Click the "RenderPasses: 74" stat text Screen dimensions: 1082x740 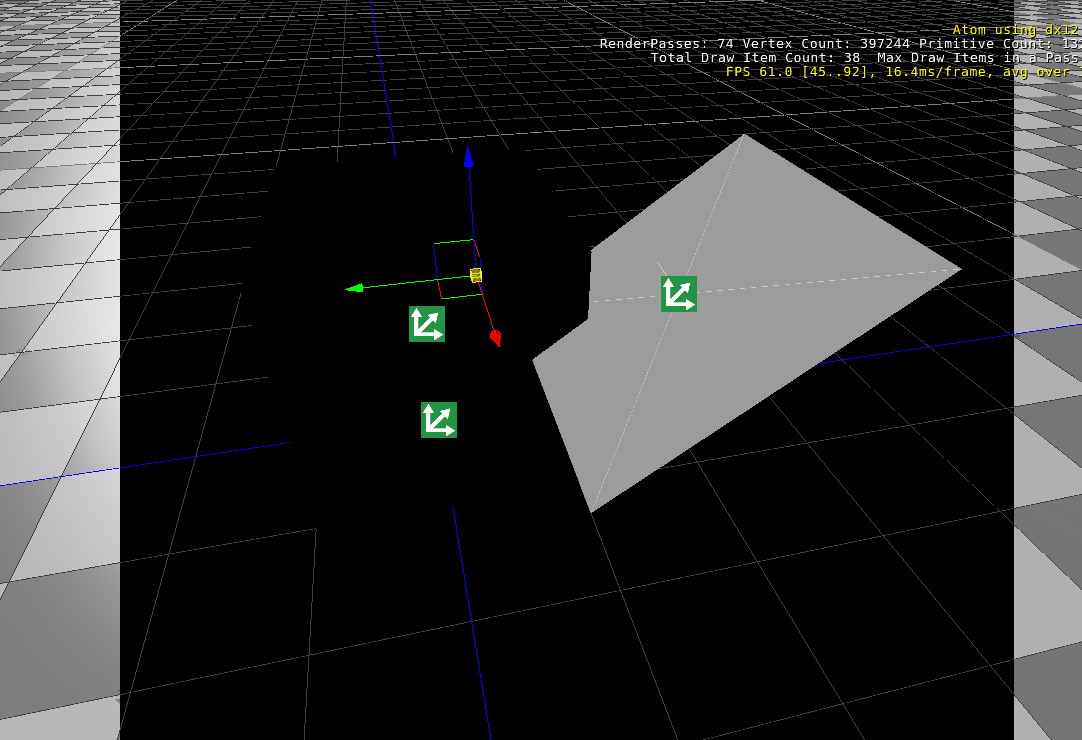[x=667, y=43]
